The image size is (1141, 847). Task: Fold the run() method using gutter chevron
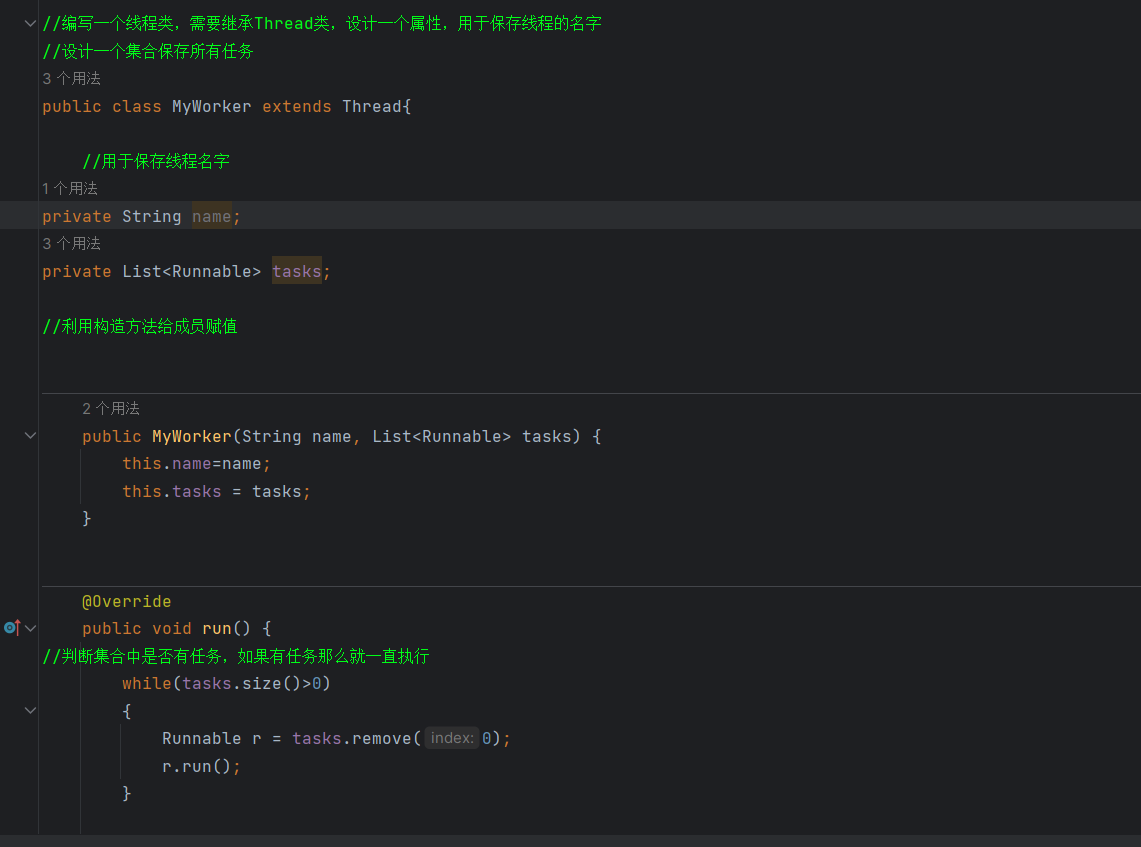30,628
